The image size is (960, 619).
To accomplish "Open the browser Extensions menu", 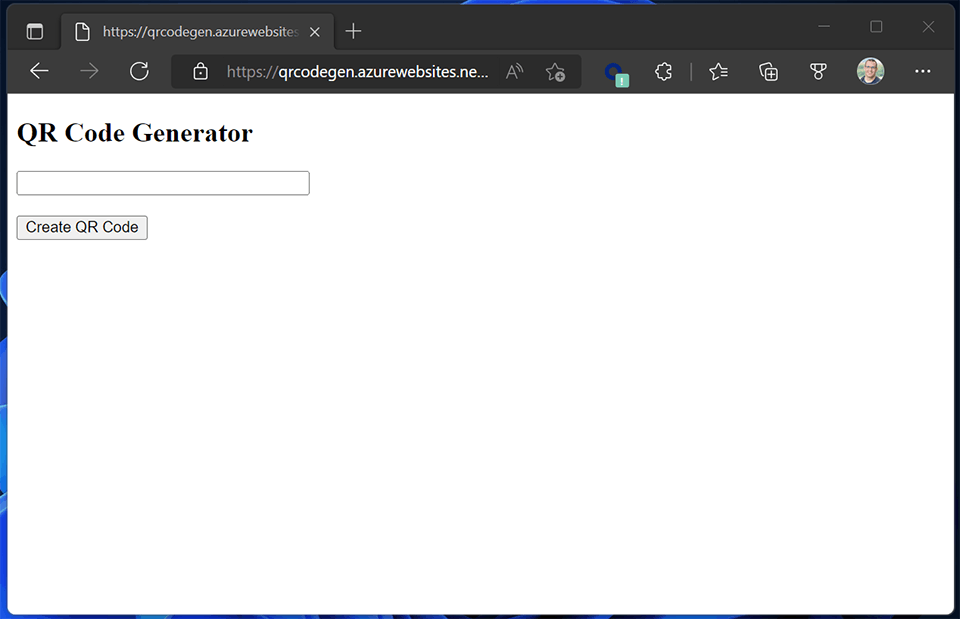I will click(663, 71).
